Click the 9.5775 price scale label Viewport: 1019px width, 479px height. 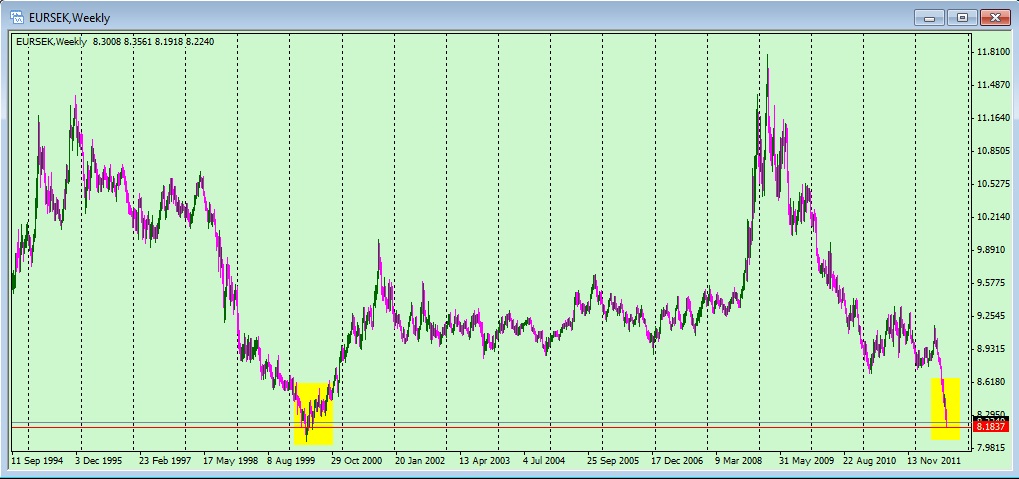[993, 283]
